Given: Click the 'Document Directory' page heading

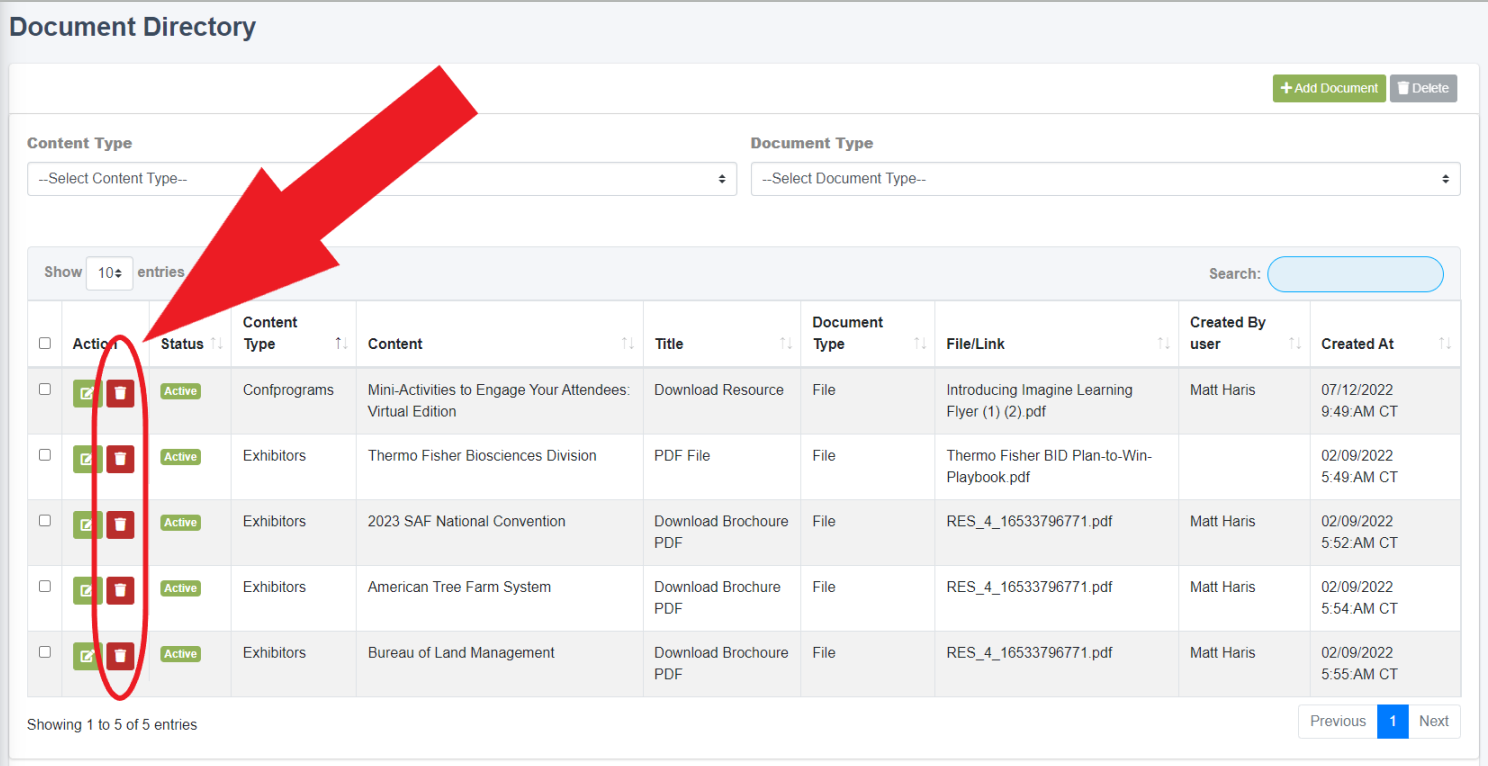Looking at the screenshot, I should 132,27.
